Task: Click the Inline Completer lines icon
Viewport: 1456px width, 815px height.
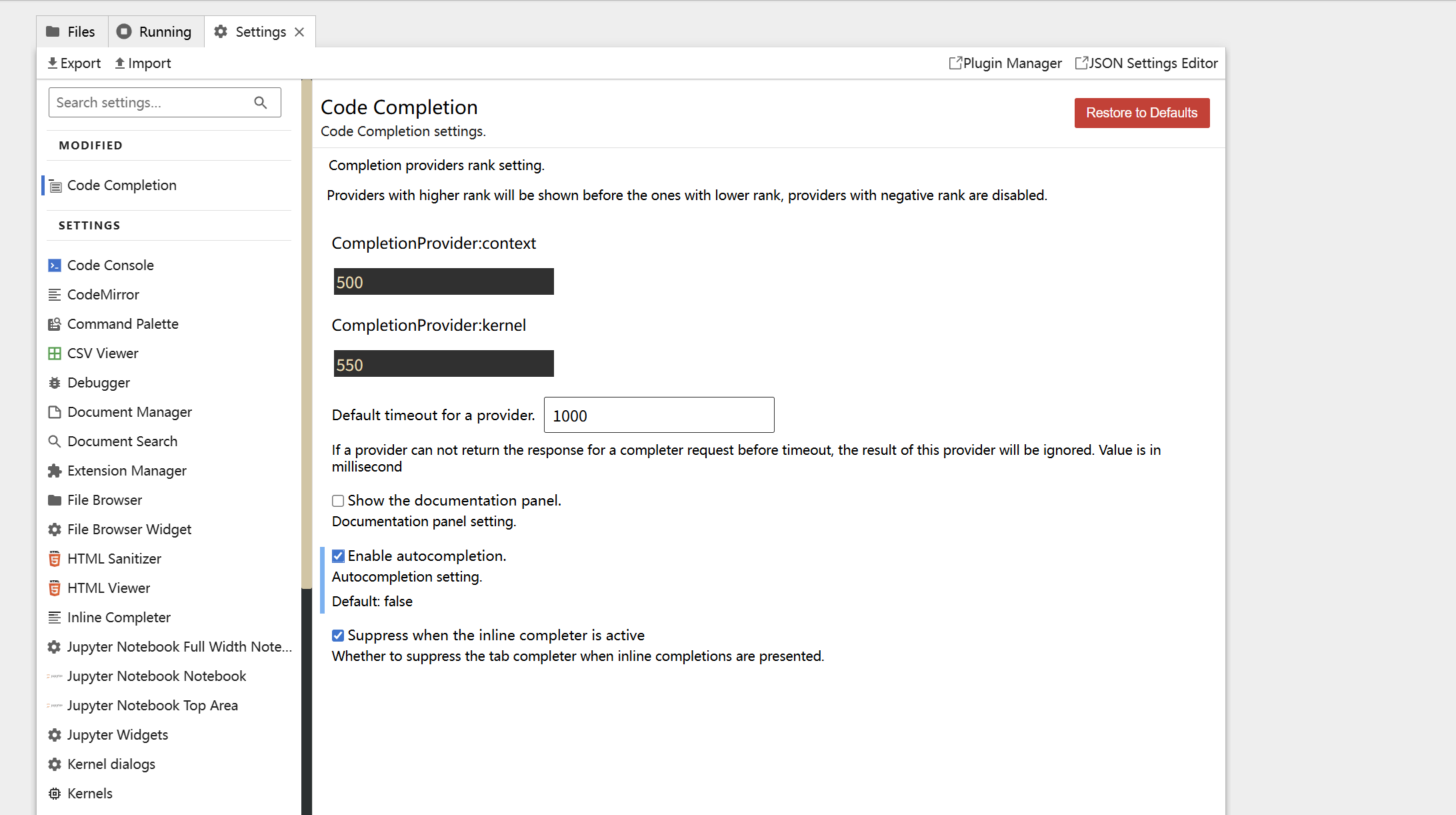Action: (55, 618)
